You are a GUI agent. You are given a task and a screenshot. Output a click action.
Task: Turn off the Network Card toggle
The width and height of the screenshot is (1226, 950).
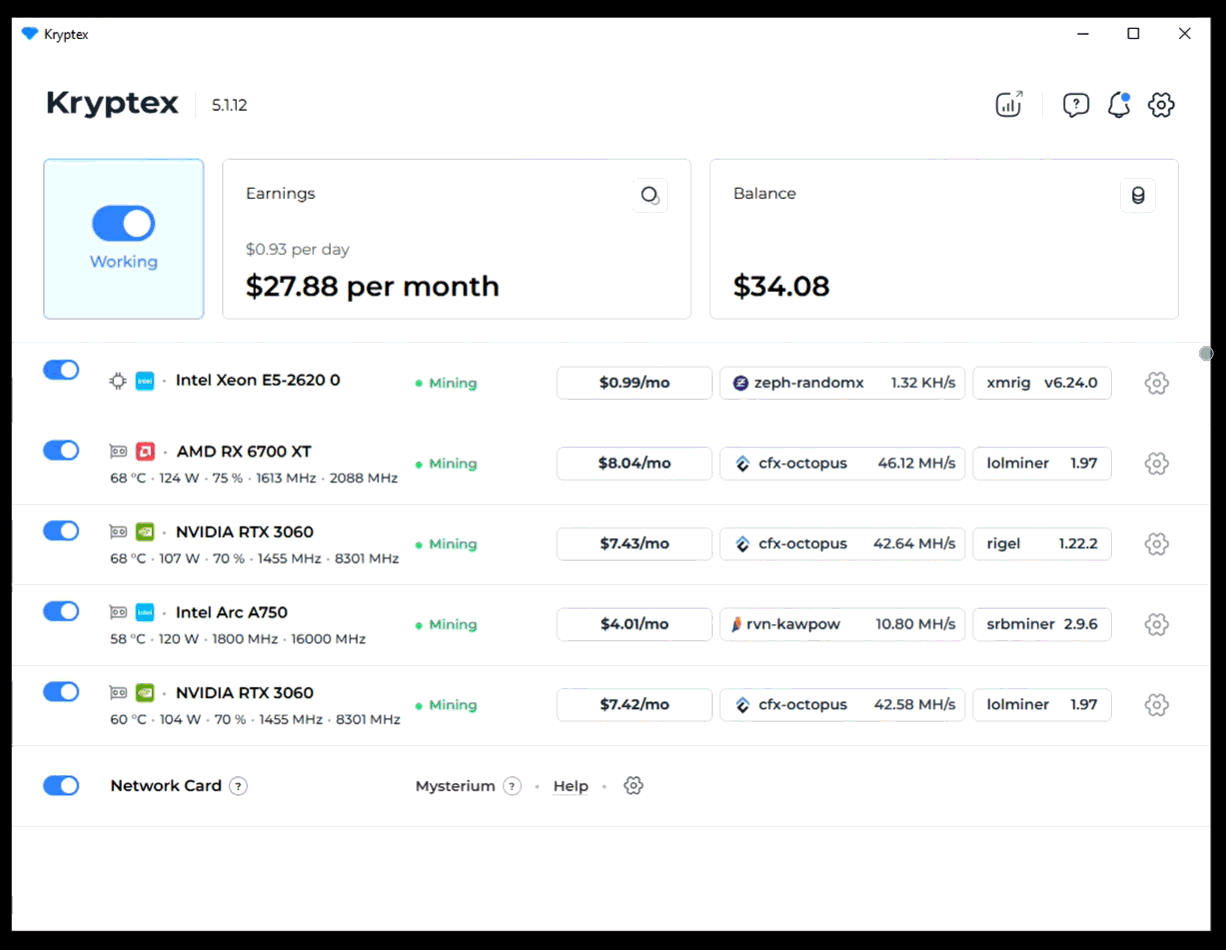[x=61, y=785]
